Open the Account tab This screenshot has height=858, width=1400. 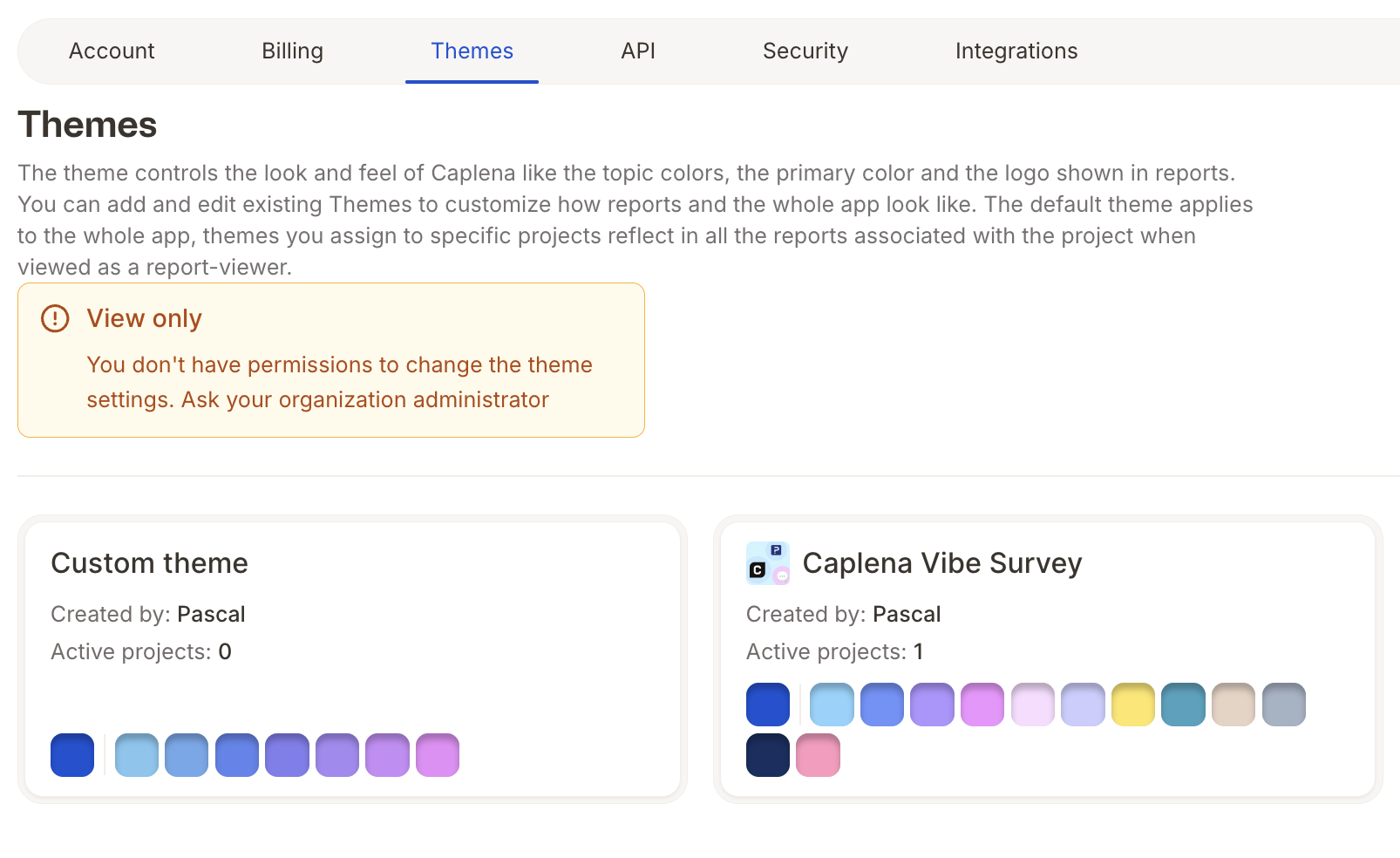coord(112,51)
